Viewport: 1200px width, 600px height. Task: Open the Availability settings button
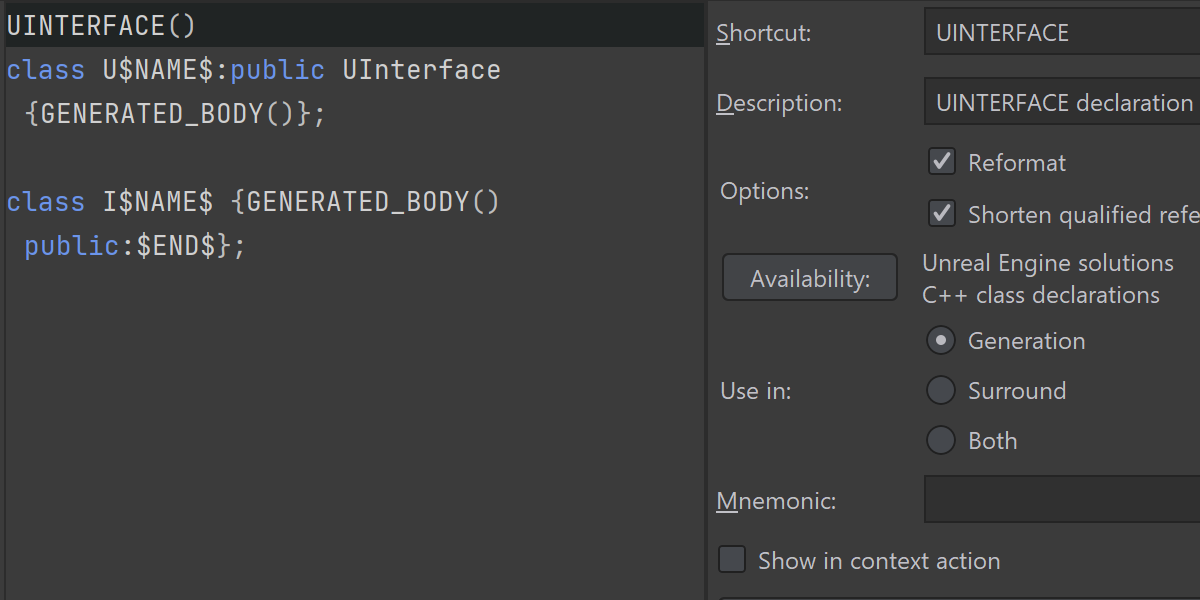(810, 278)
